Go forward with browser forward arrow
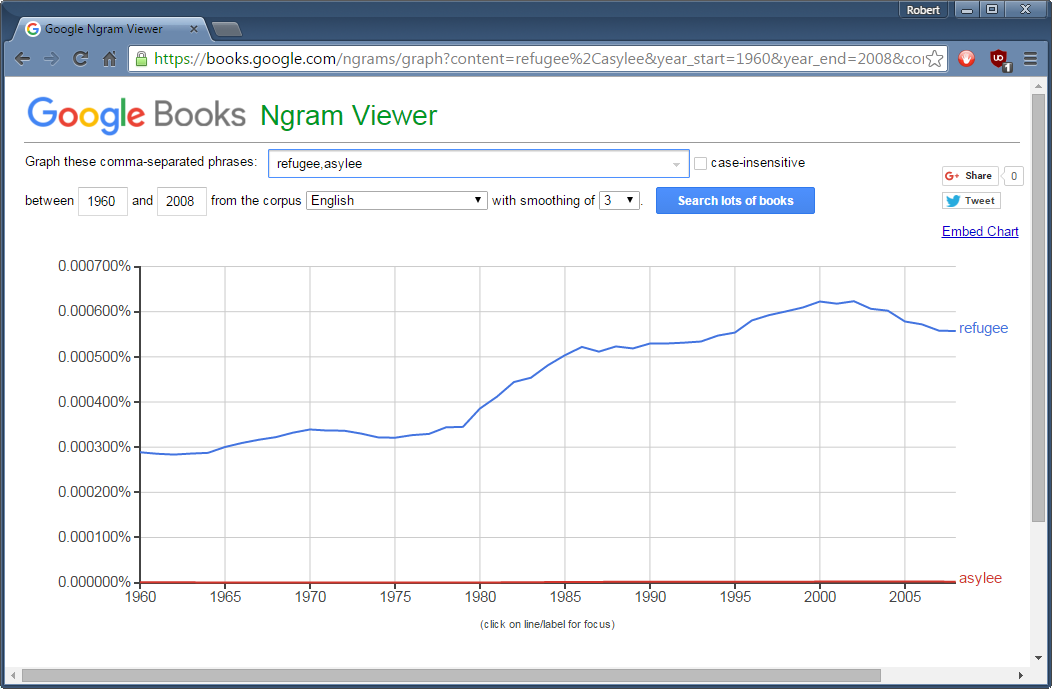The image size is (1052, 689). 51,59
